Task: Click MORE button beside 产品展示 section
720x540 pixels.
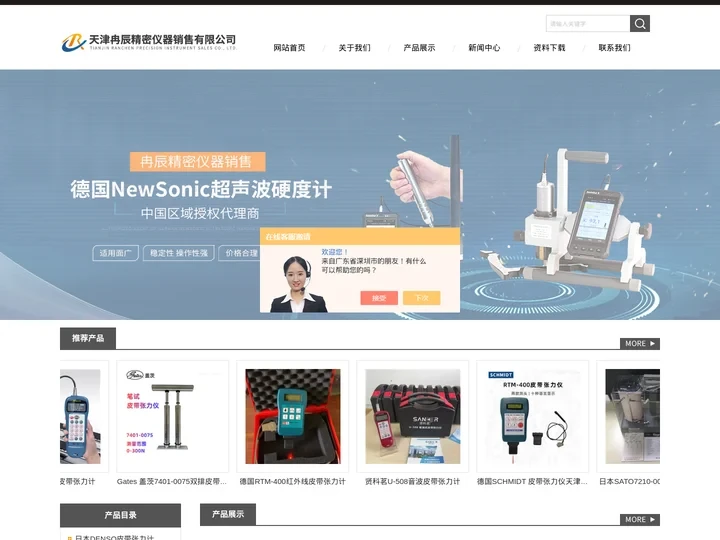Action: click(640, 519)
